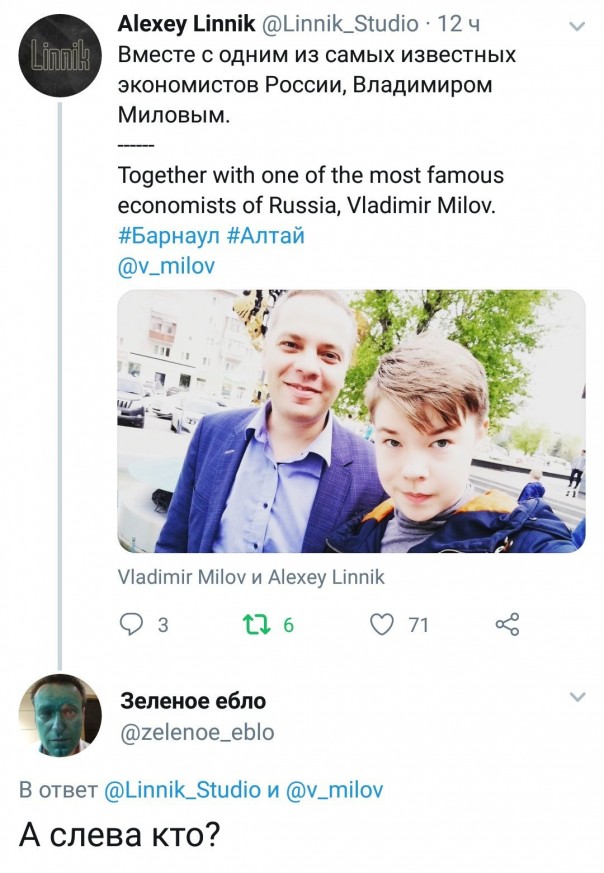
Task: Open the share icon on the tweet
Action: coord(507,625)
